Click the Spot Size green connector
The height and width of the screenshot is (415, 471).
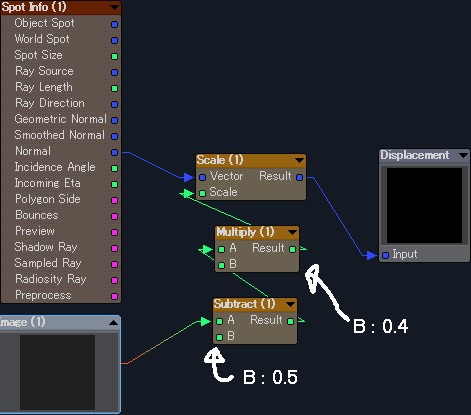114,56
